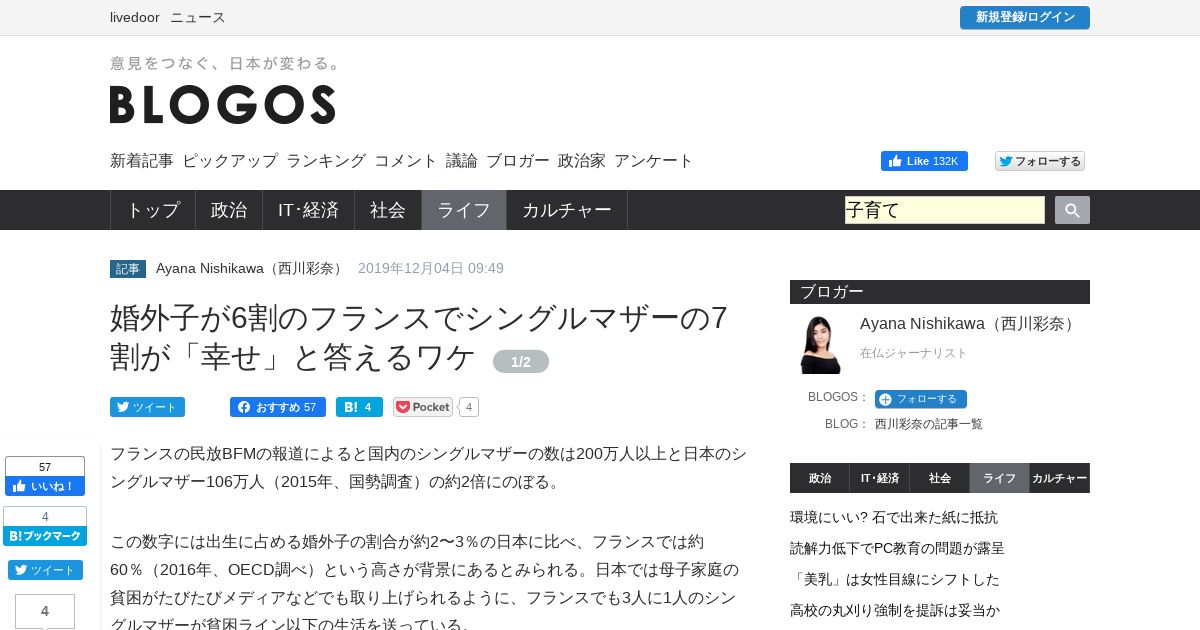Open article 読解力低下でPC教育の問題が露呈
This screenshot has width=1200, height=630.
click(897, 548)
